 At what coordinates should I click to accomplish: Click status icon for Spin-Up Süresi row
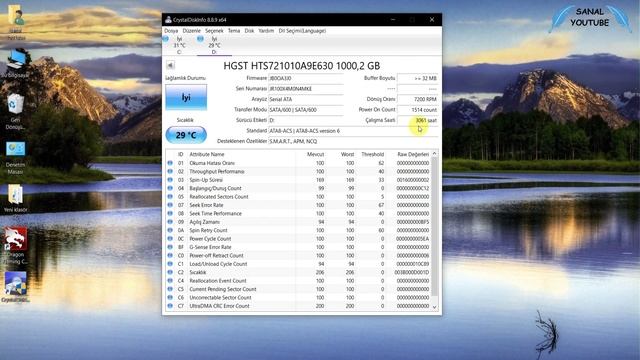point(170,180)
